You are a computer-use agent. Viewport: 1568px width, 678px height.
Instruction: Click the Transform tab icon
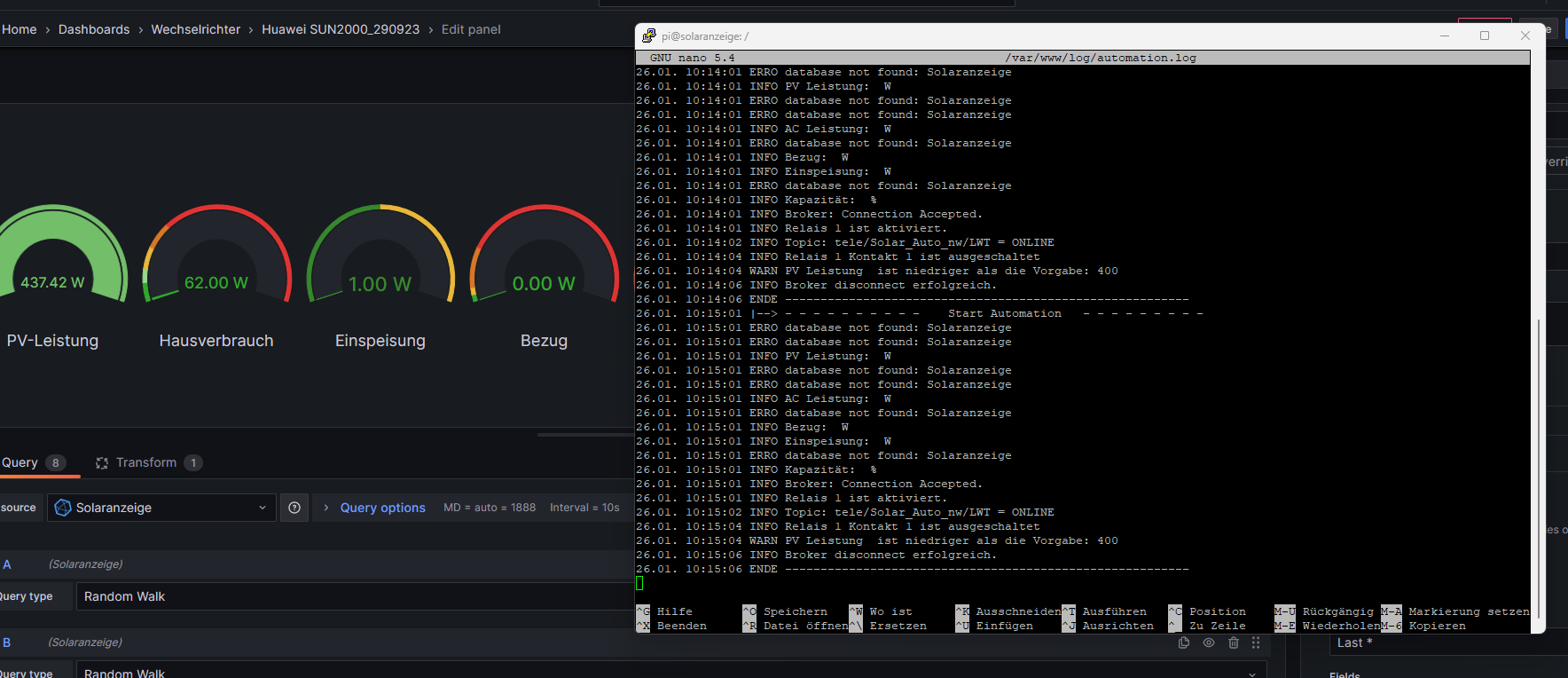pos(102,463)
